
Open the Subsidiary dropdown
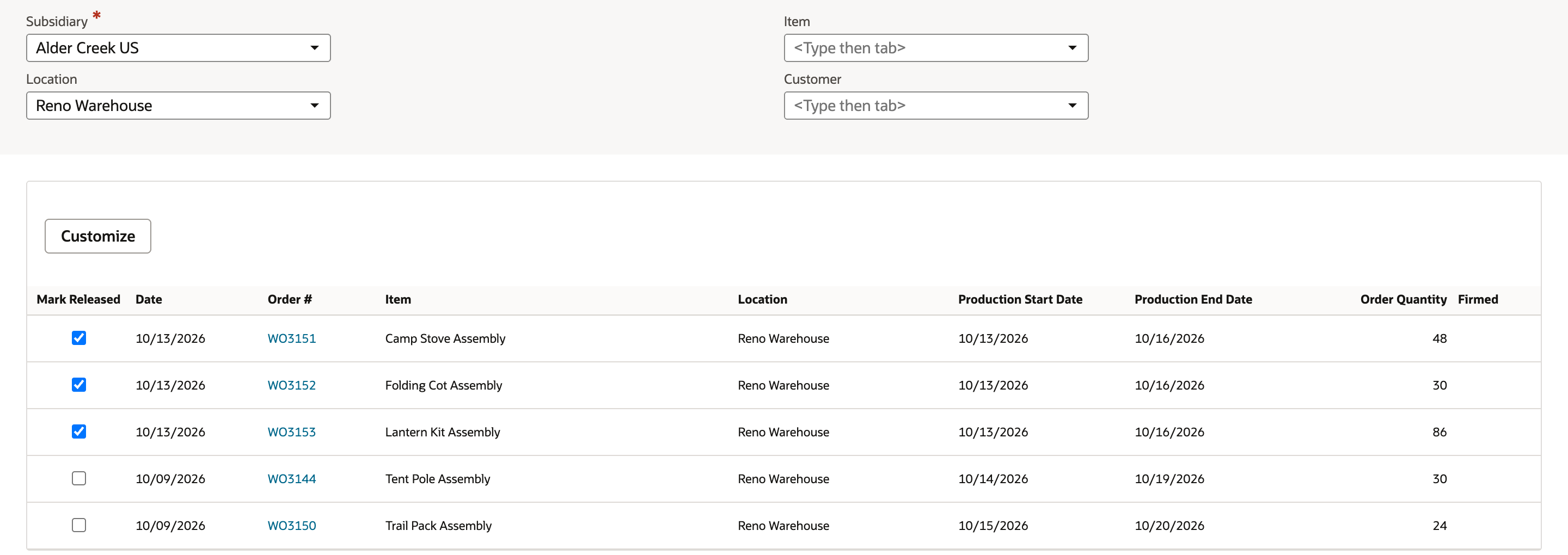click(179, 48)
